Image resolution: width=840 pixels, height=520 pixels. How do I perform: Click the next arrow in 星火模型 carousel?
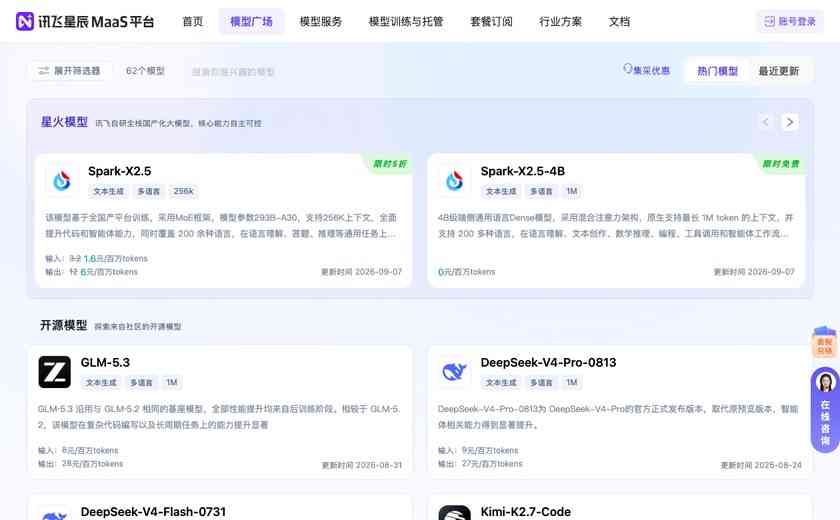790,122
